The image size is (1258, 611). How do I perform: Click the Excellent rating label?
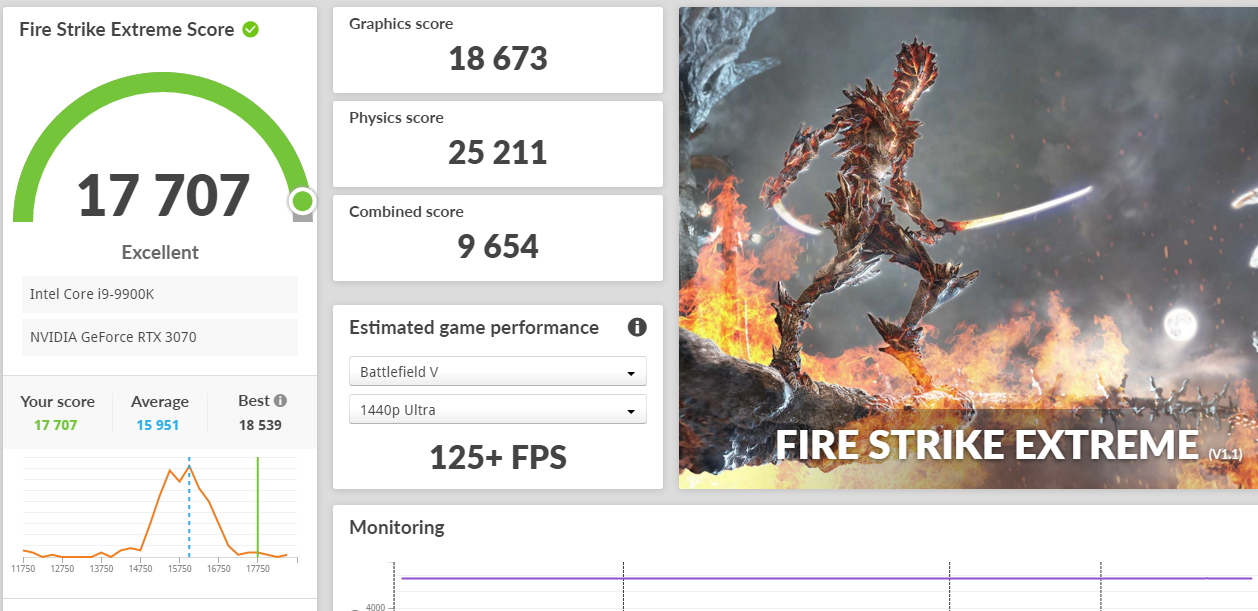click(160, 252)
